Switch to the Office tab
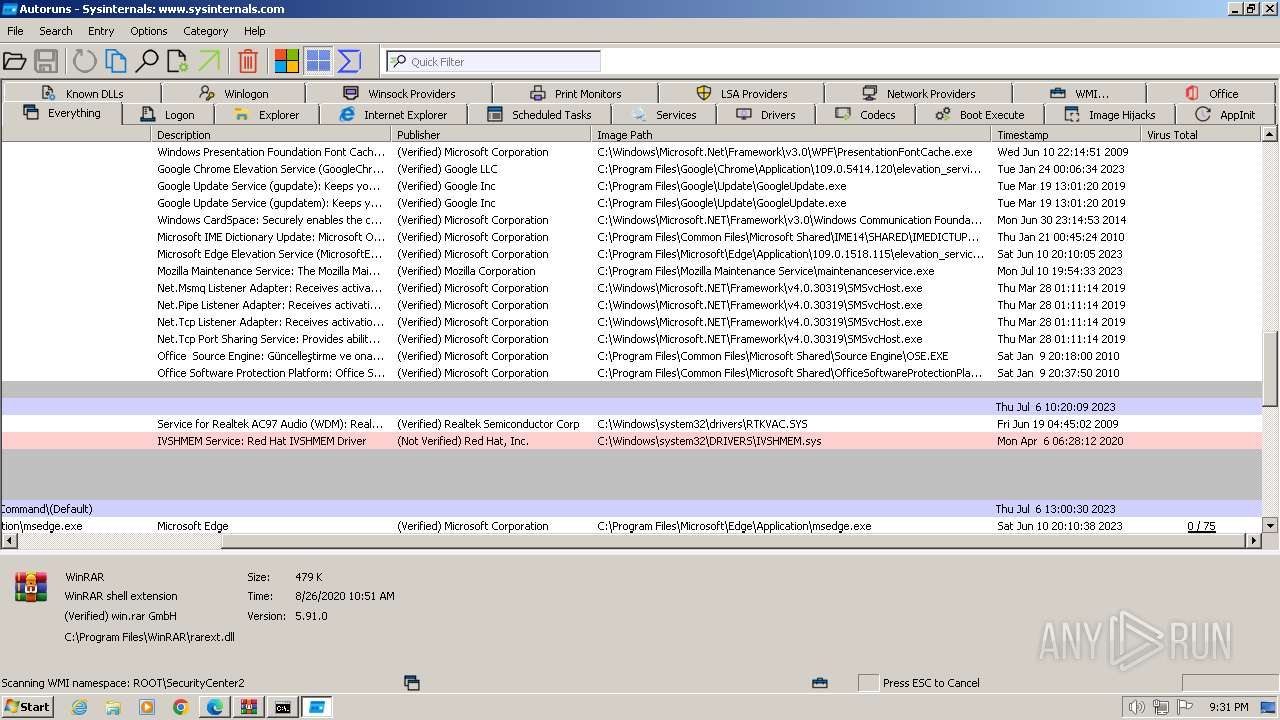The height and width of the screenshot is (720, 1280). 1212,93
